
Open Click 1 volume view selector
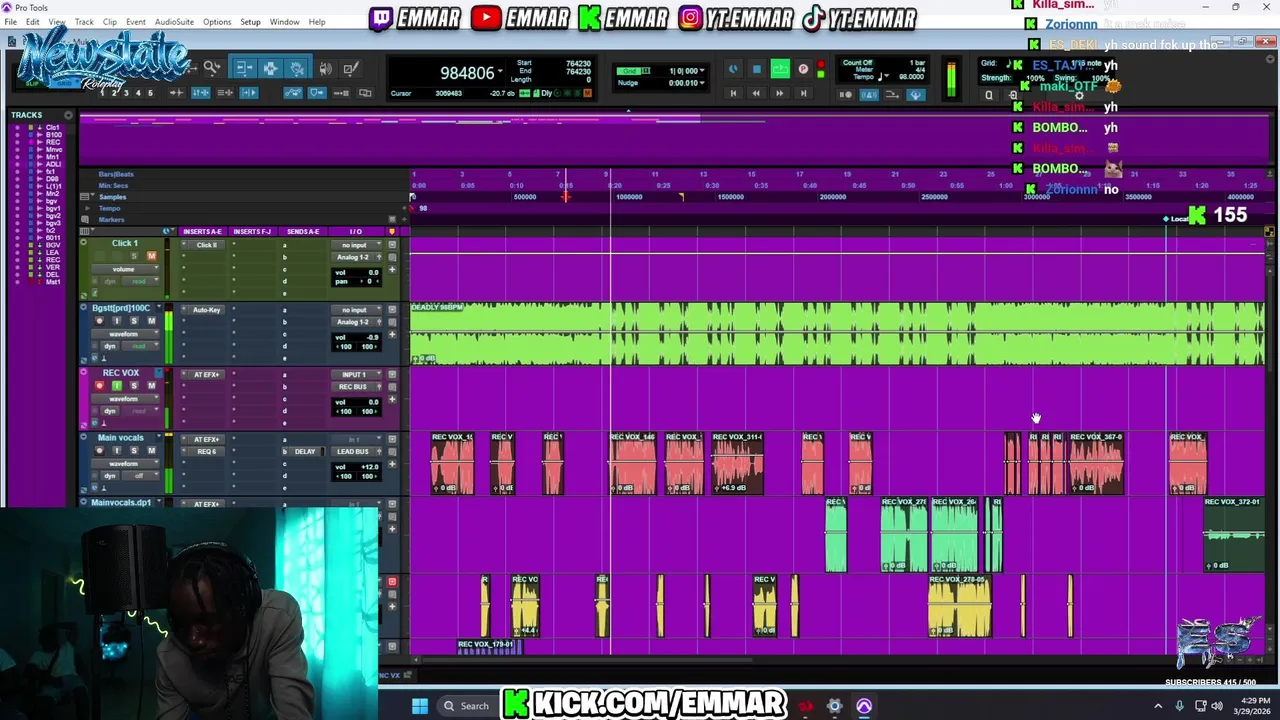125,269
